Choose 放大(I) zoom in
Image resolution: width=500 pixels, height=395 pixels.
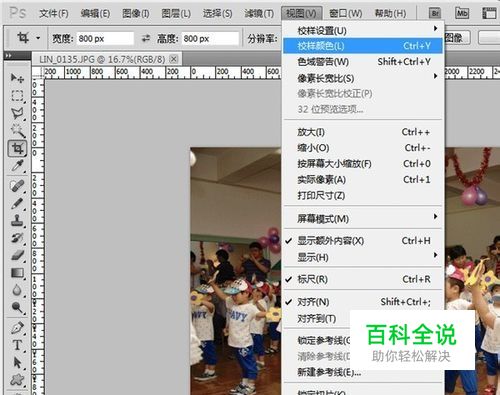click(363, 132)
